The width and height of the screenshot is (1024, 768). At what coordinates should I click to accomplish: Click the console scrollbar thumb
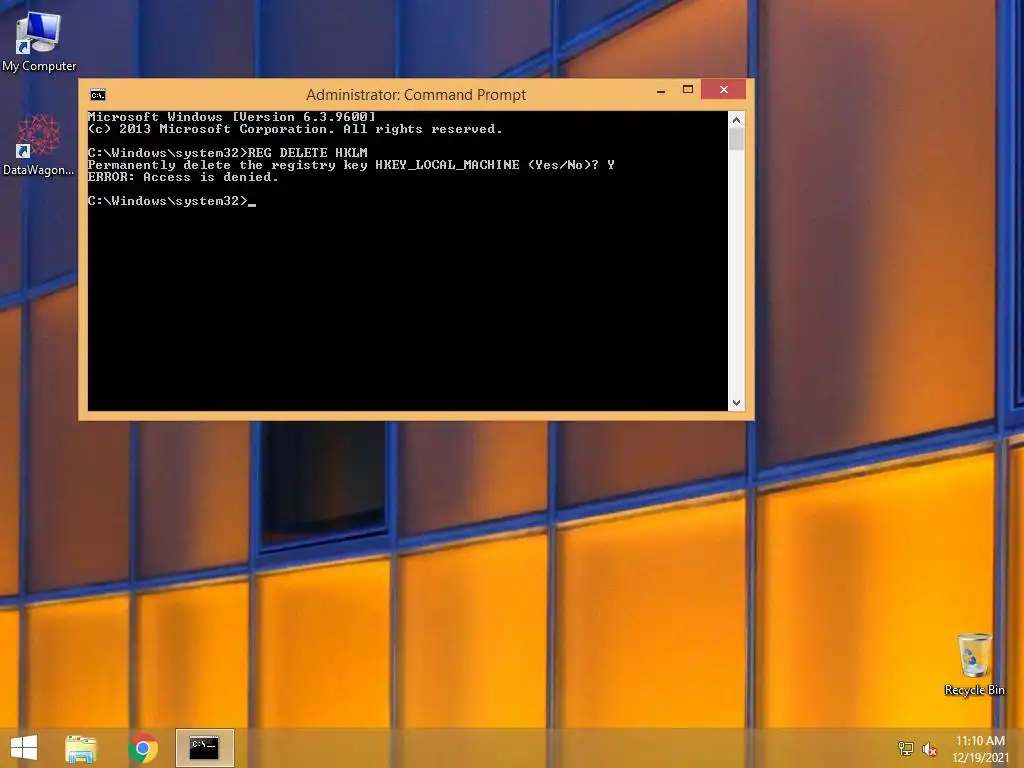coord(736,139)
